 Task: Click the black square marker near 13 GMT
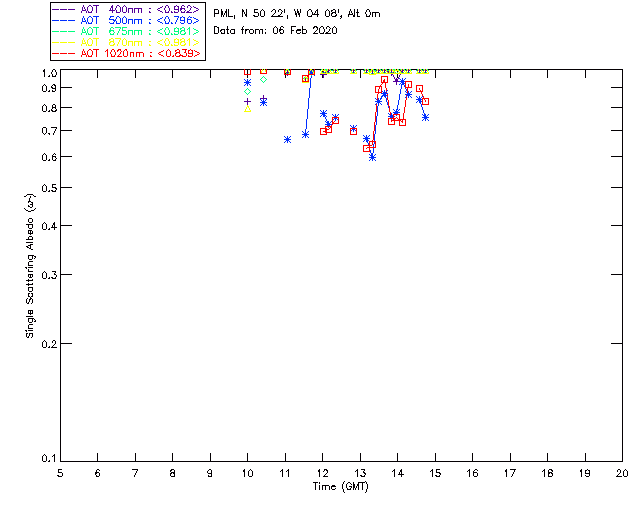pyautogui.click(x=367, y=148)
